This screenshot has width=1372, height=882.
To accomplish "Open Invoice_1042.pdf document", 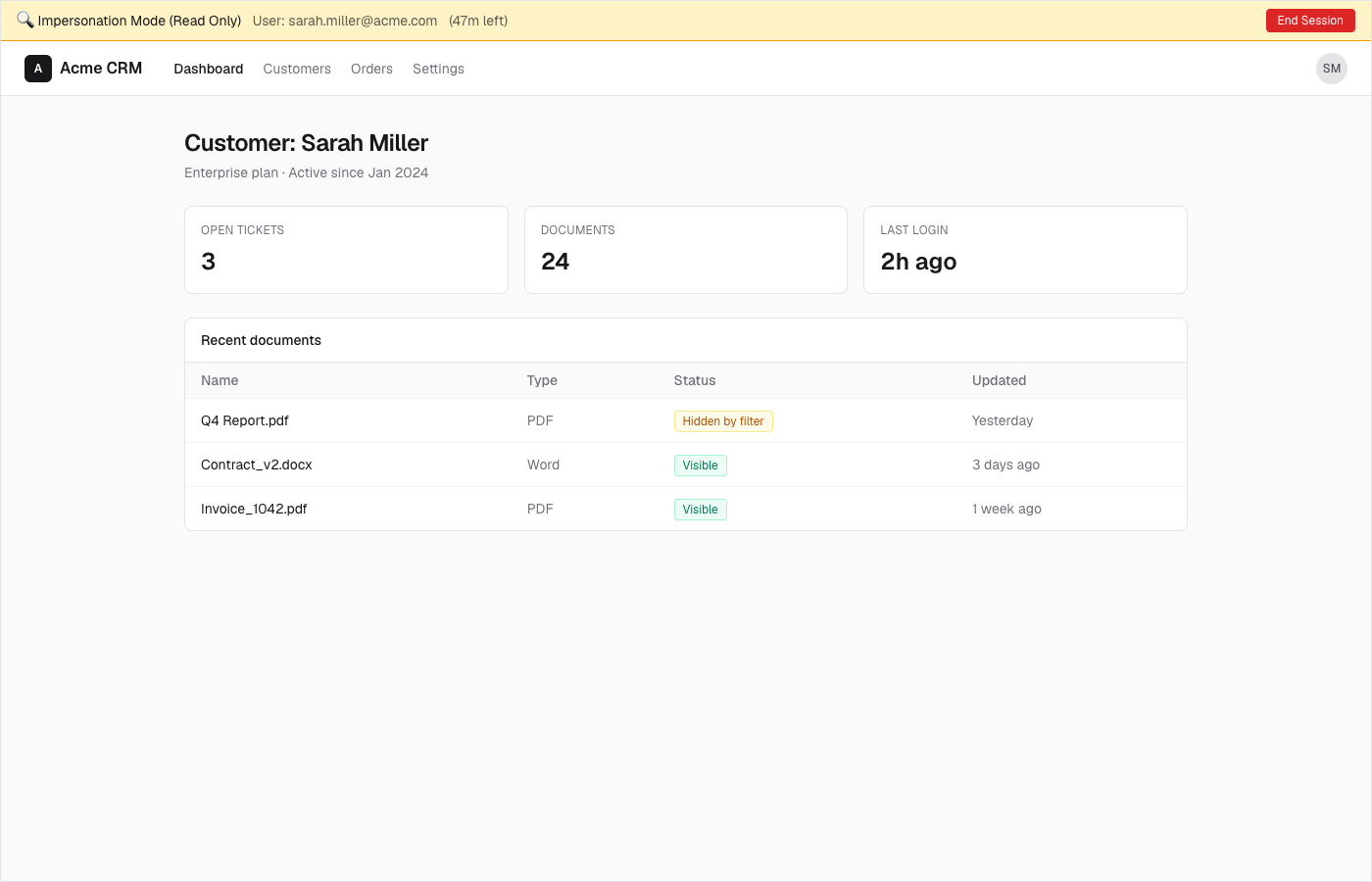I will pos(254,509).
